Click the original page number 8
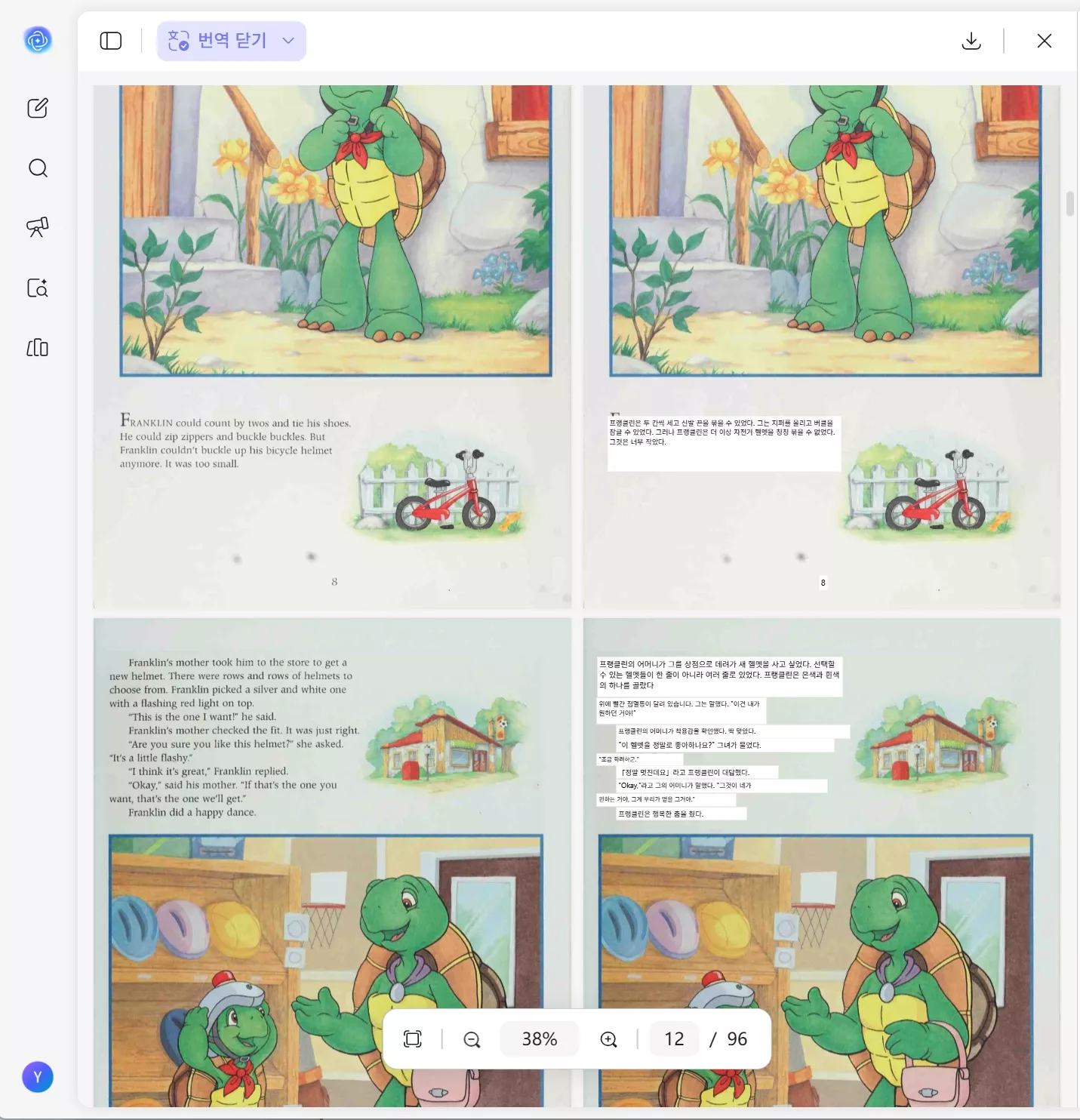 334,582
